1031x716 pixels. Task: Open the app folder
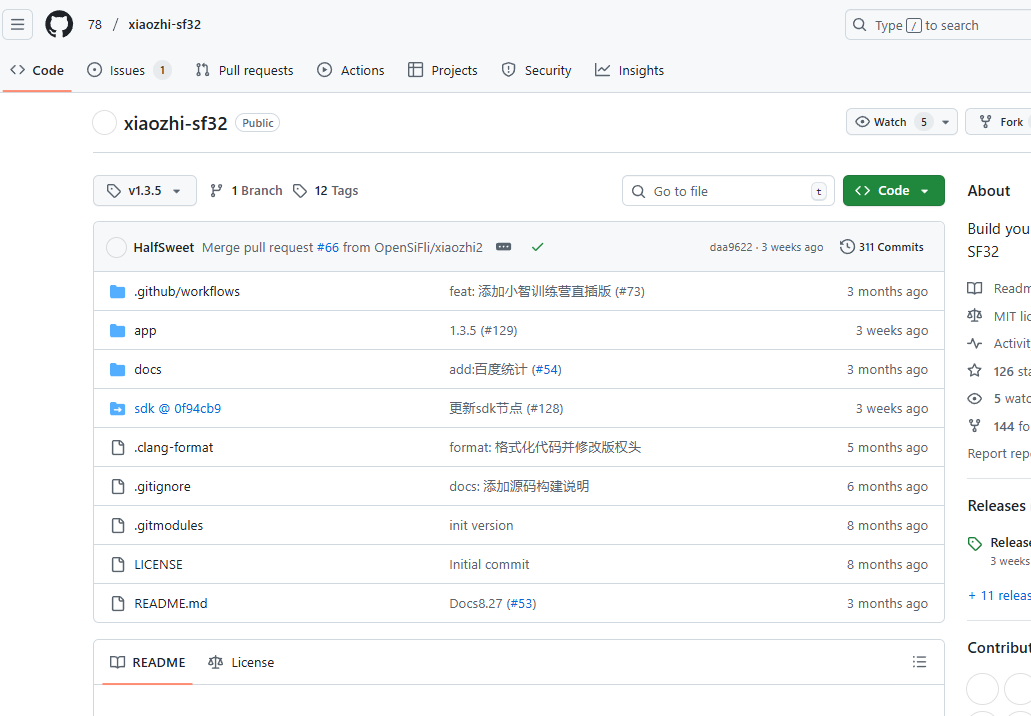click(146, 330)
